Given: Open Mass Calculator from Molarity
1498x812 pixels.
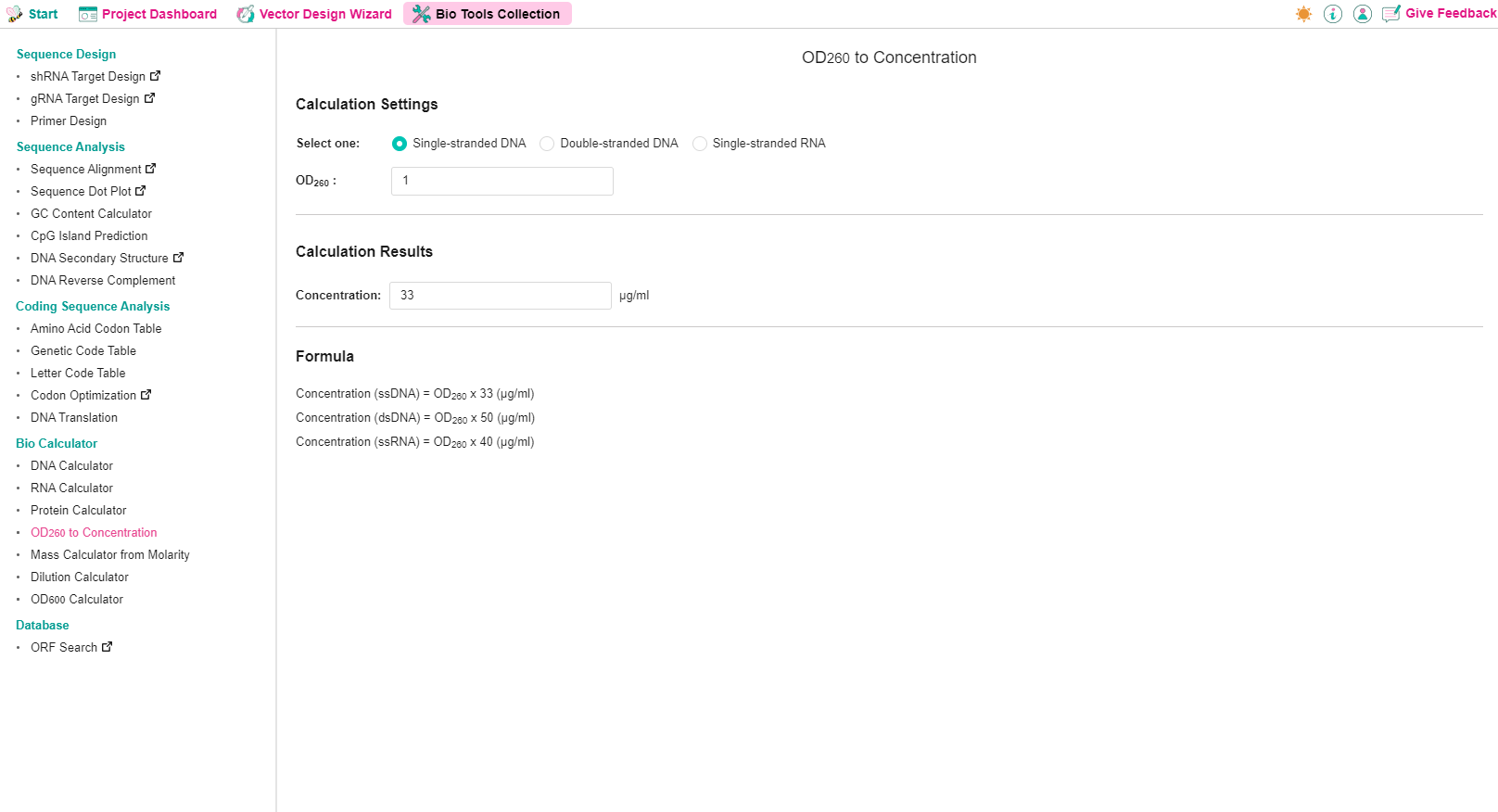Looking at the screenshot, I should (x=110, y=554).
